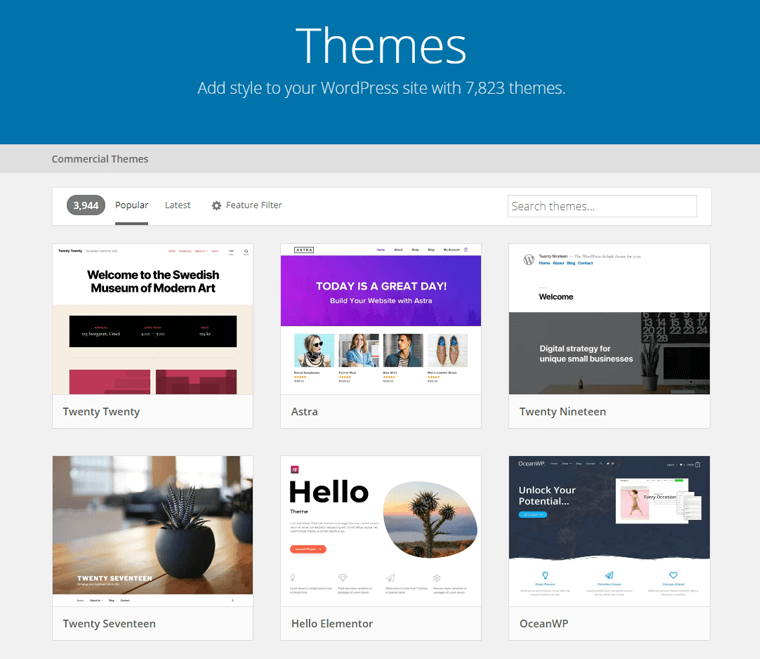Open the Astra theme preview thumbnail
The height and width of the screenshot is (659, 760).
(x=381, y=319)
